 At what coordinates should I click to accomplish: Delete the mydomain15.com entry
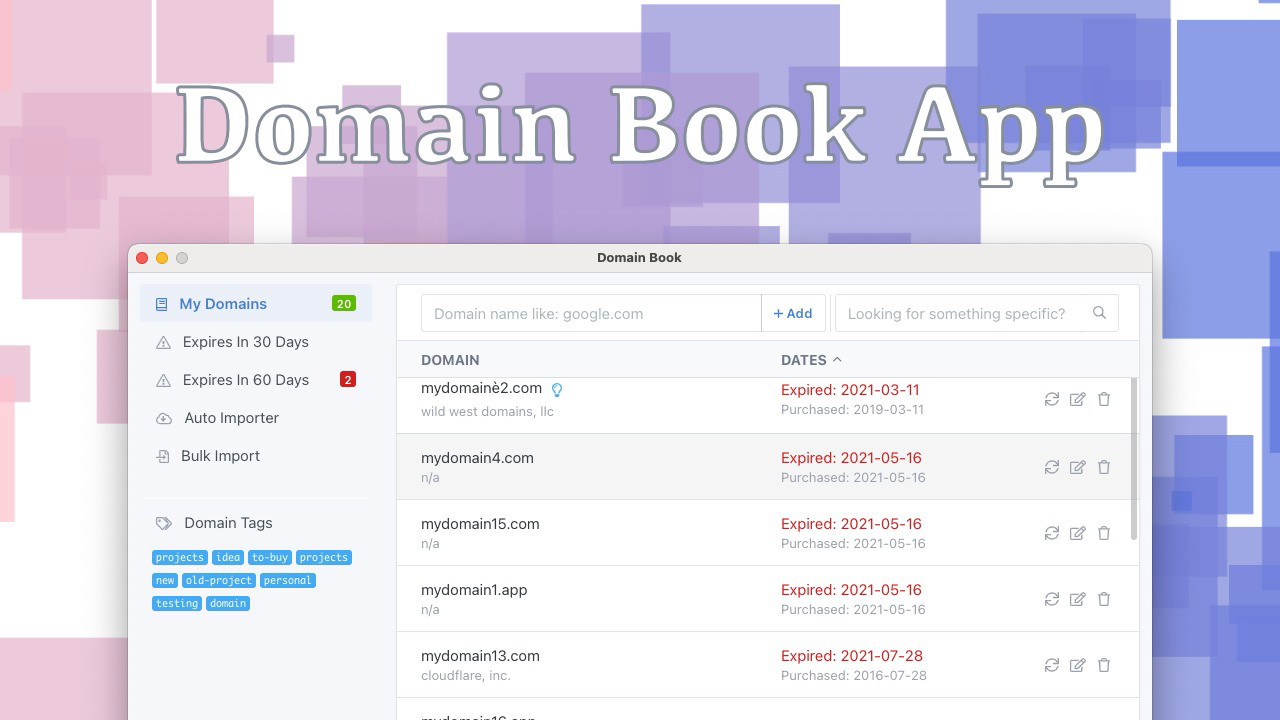pyautogui.click(x=1104, y=533)
